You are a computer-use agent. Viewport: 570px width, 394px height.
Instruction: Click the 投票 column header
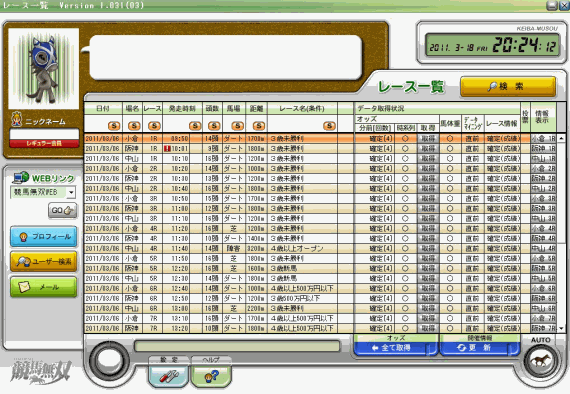coord(525,117)
